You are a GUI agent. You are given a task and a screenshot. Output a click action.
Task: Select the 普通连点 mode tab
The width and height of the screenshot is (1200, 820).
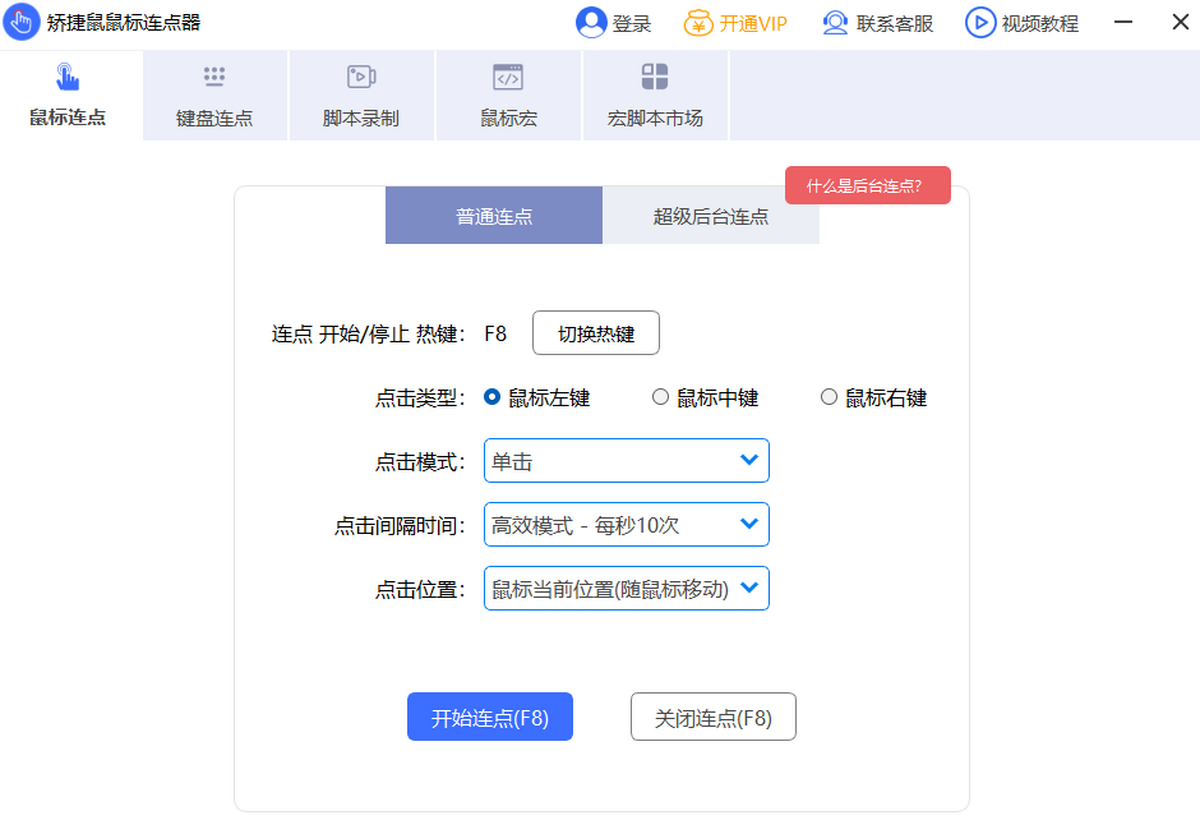(x=494, y=215)
